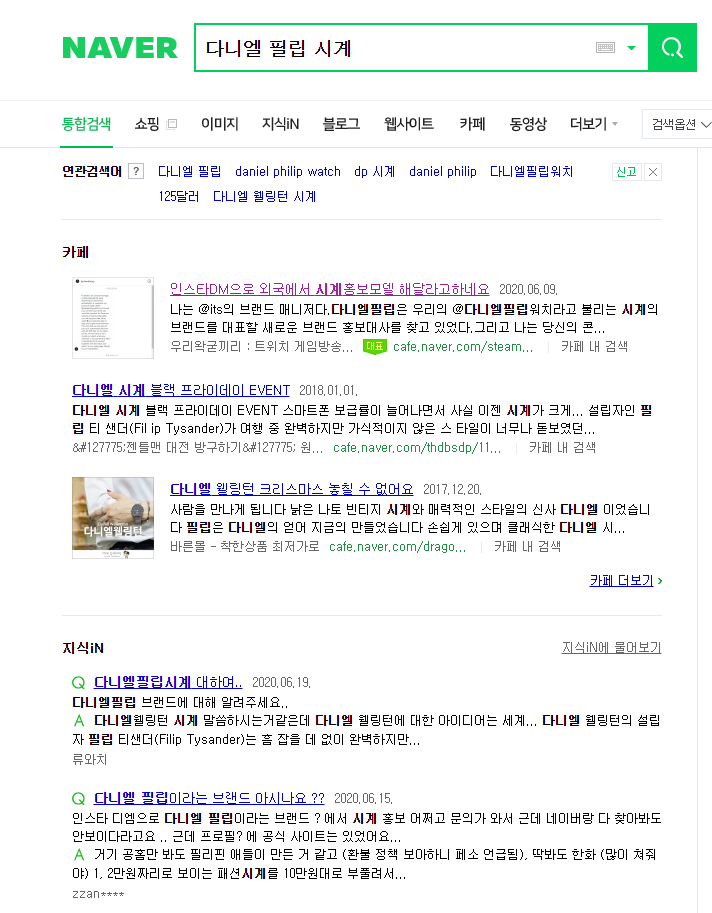Click the Instagram DM screenshot thumbnail

coord(113,318)
